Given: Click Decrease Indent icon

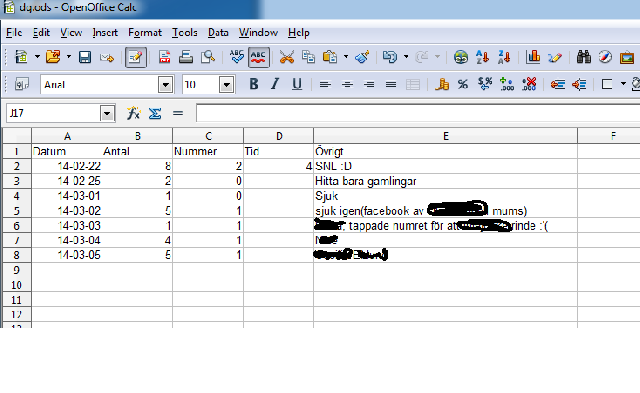Looking at the screenshot, I should (x=558, y=84).
